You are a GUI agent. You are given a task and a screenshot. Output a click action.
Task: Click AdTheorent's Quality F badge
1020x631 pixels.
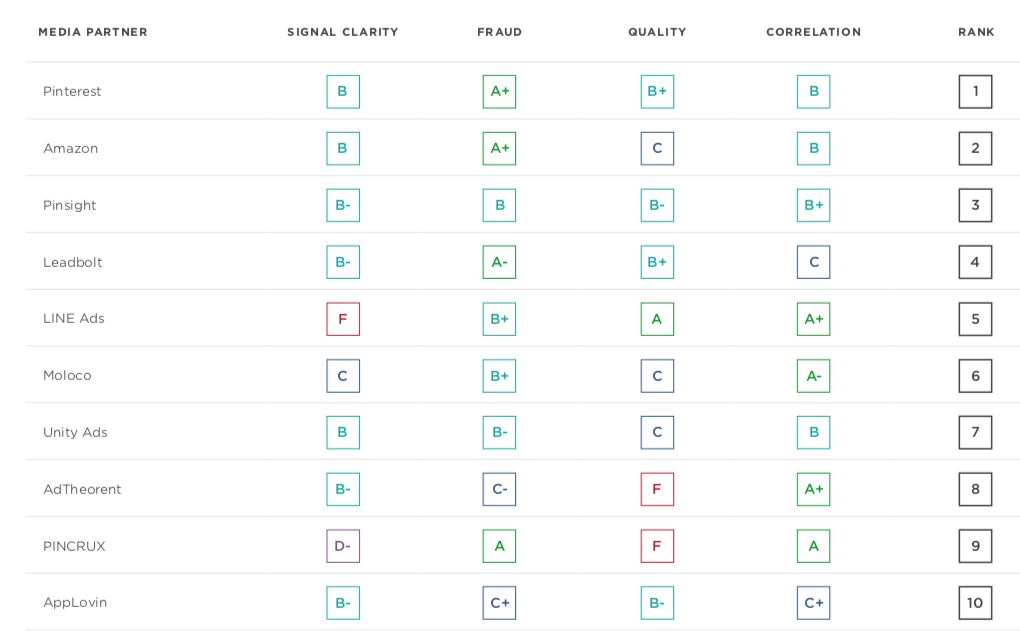tap(657, 489)
